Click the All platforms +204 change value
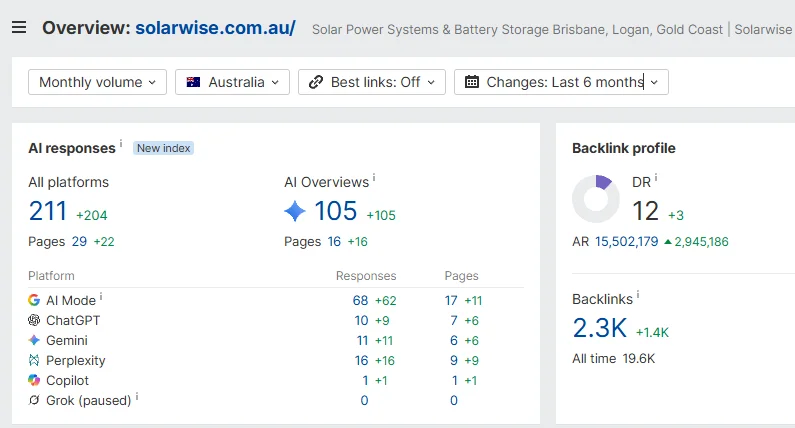 [92, 216]
